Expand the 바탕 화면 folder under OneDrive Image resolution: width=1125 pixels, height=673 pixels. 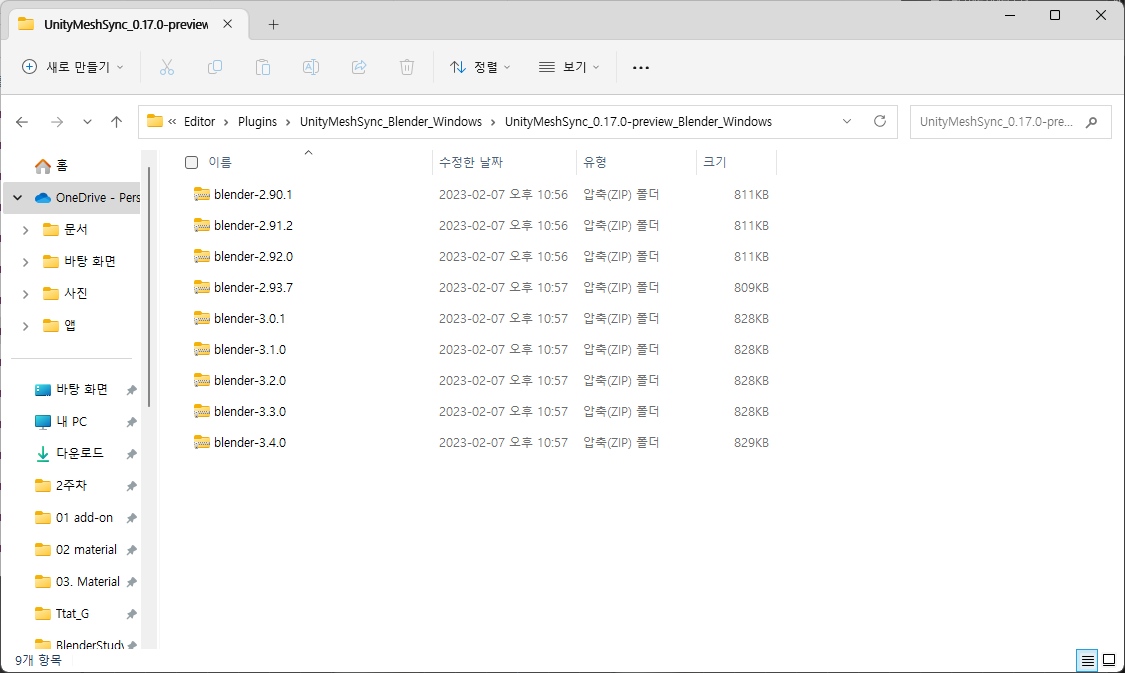coord(25,262)
